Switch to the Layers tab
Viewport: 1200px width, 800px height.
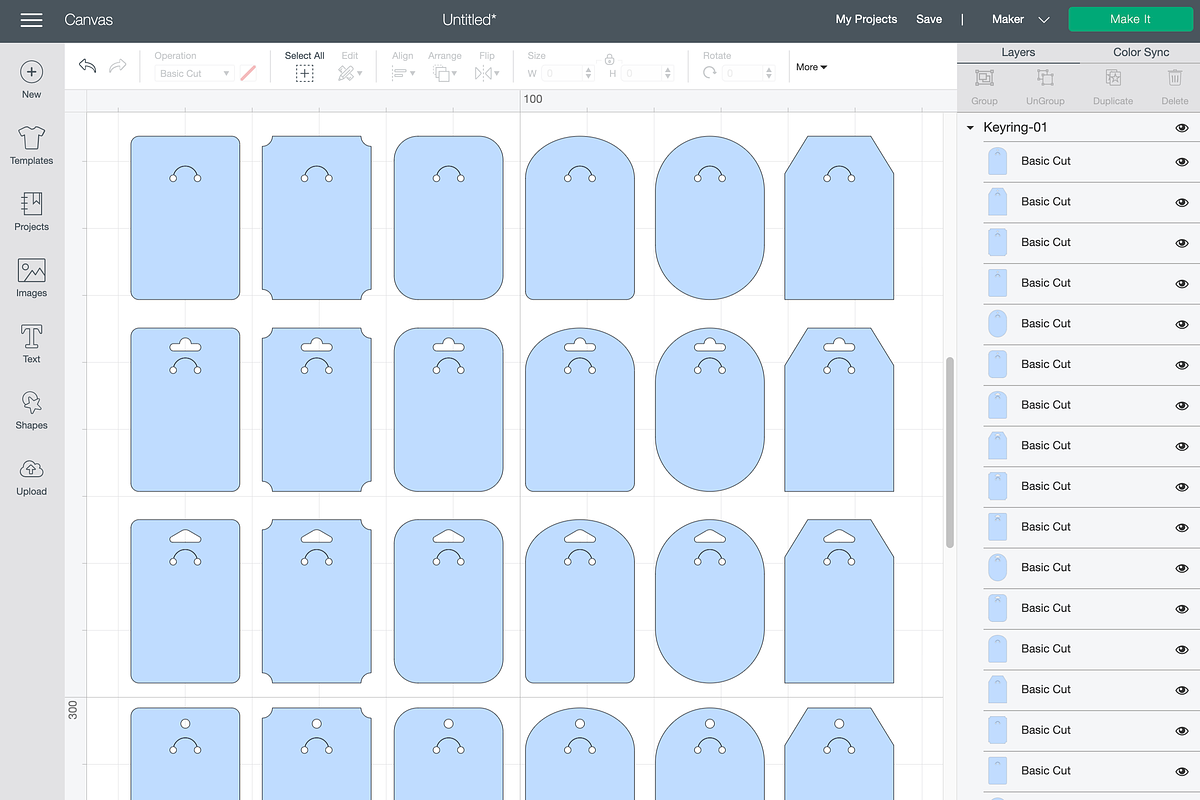[1018, 52]
